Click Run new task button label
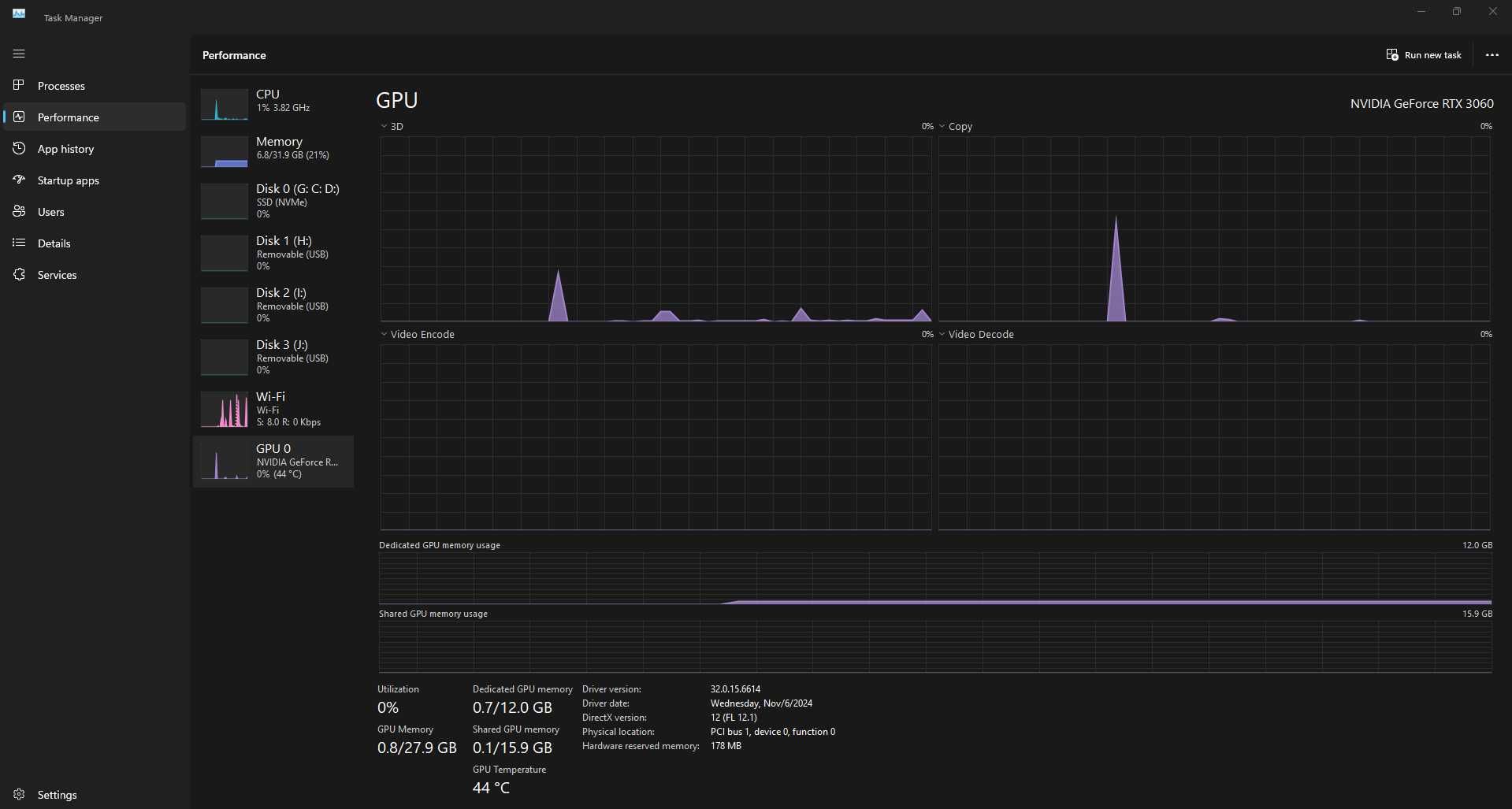Image resolution: width=1512 pixels, height=809 pixels. pyautogui.click(x=1432, y=55)
